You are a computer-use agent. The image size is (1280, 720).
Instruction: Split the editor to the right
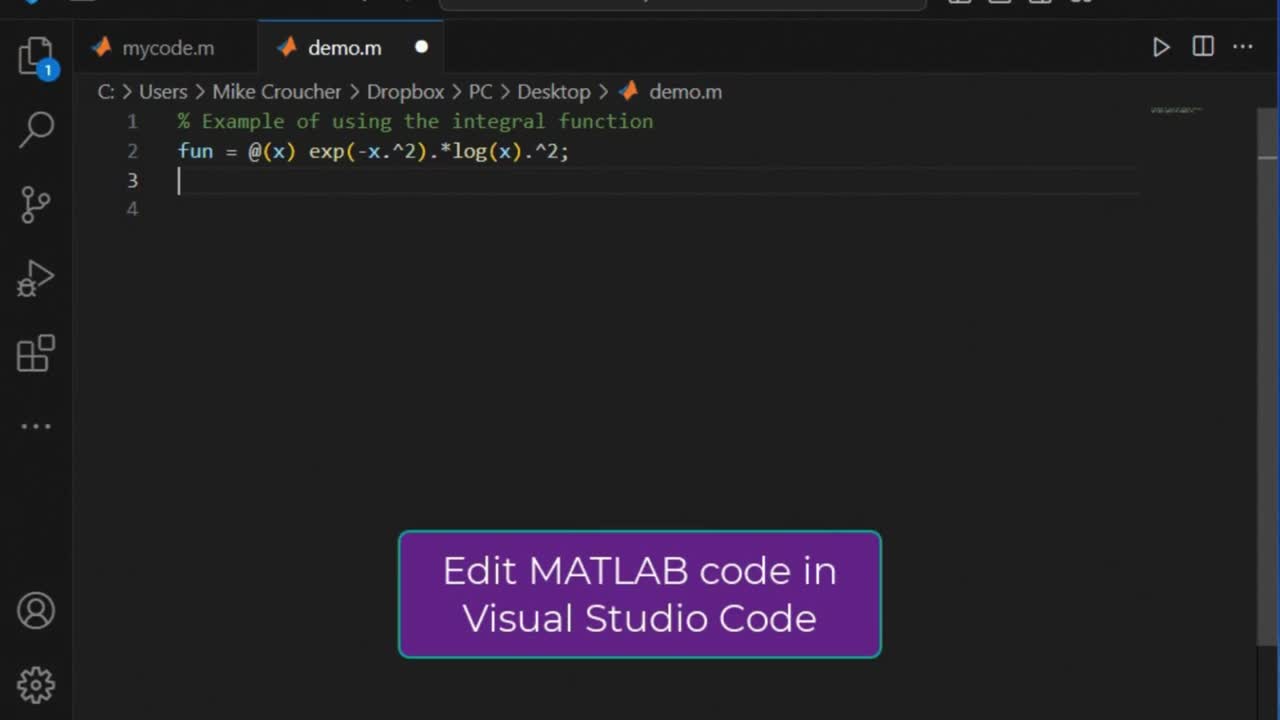(x=1203, y=47)
